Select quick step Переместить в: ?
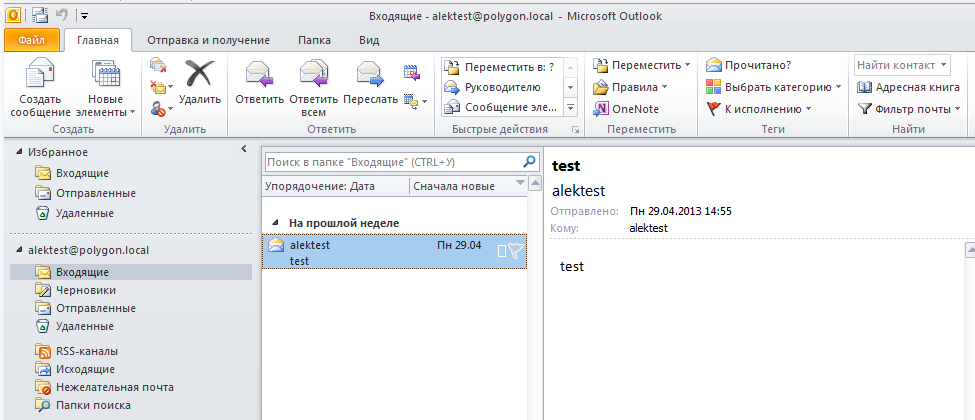 point(502,67)
